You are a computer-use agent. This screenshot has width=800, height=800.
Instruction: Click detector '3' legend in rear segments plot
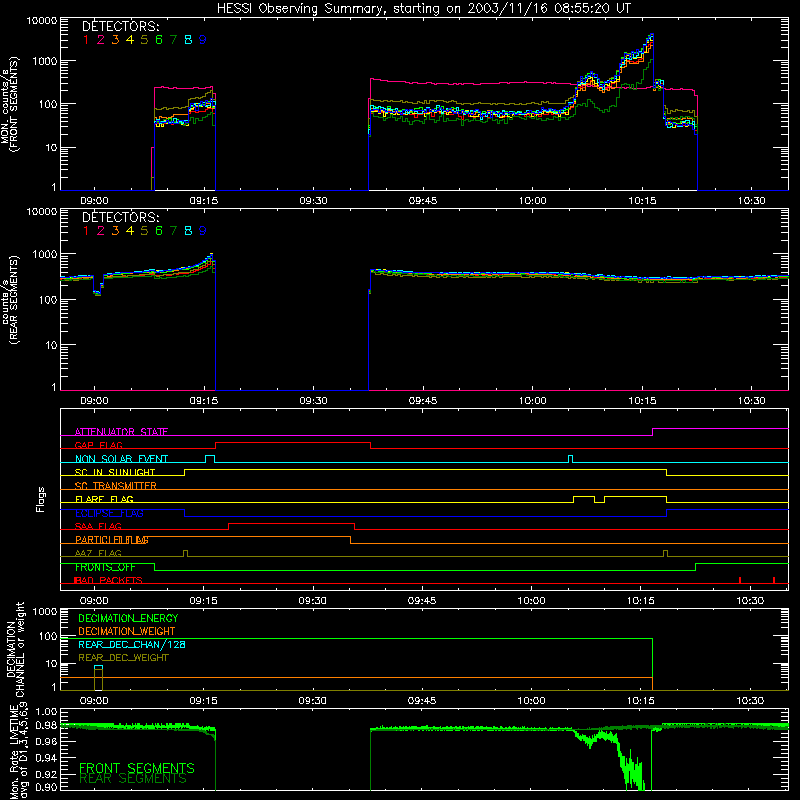pyautogui.click(x=115, y=231)
